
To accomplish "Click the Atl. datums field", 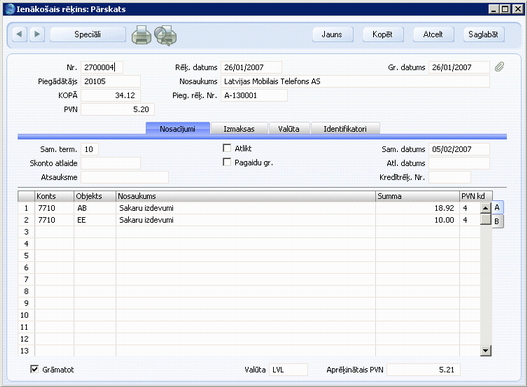I will [x=459, y=163].
